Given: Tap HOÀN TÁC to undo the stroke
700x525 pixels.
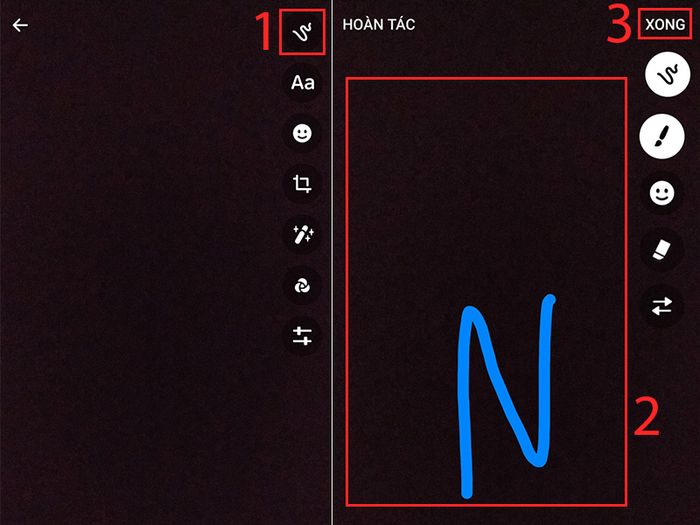Looking at the screenshot, I should [379, 24].
